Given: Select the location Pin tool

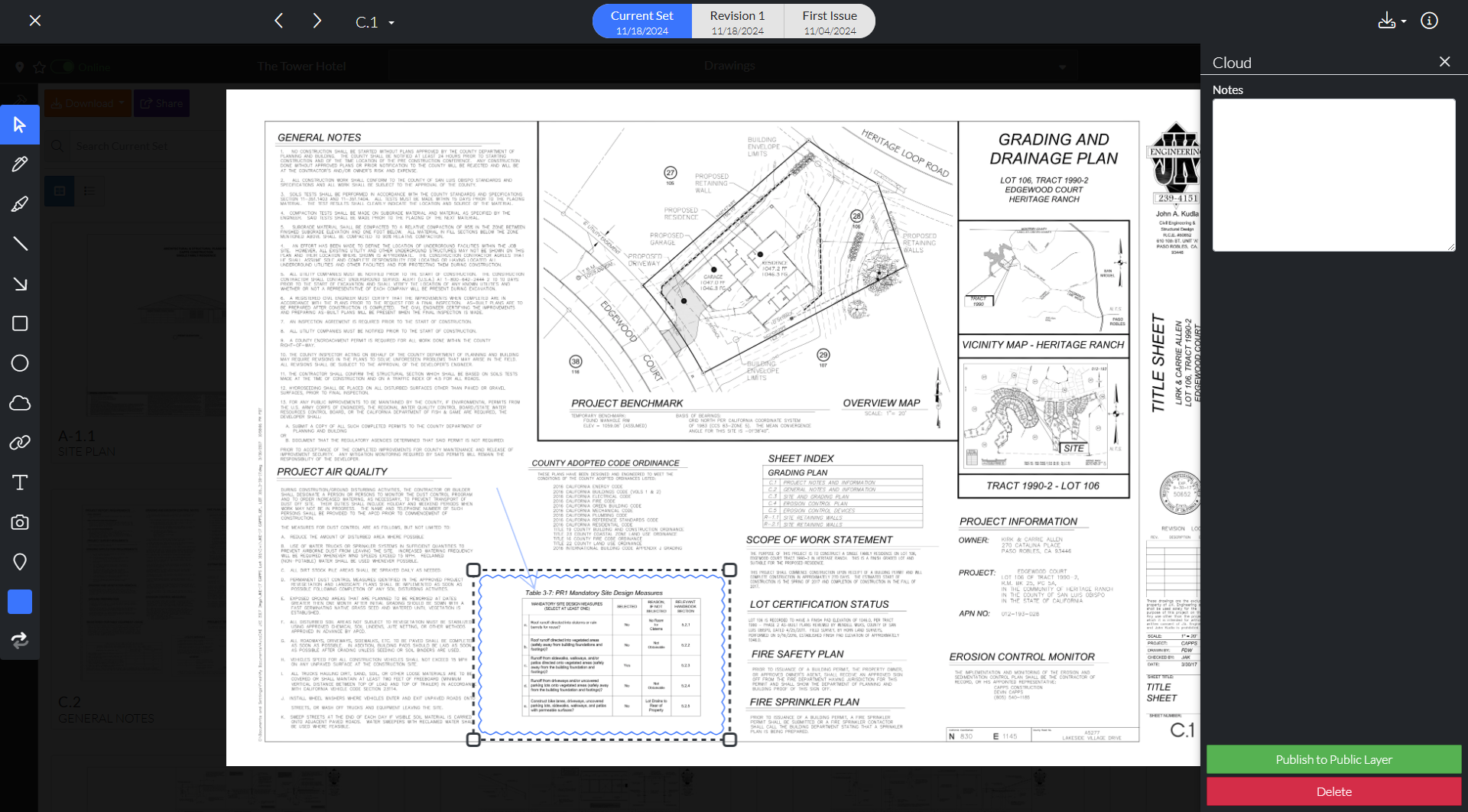Looking at the screenshot, I should 20,562.
